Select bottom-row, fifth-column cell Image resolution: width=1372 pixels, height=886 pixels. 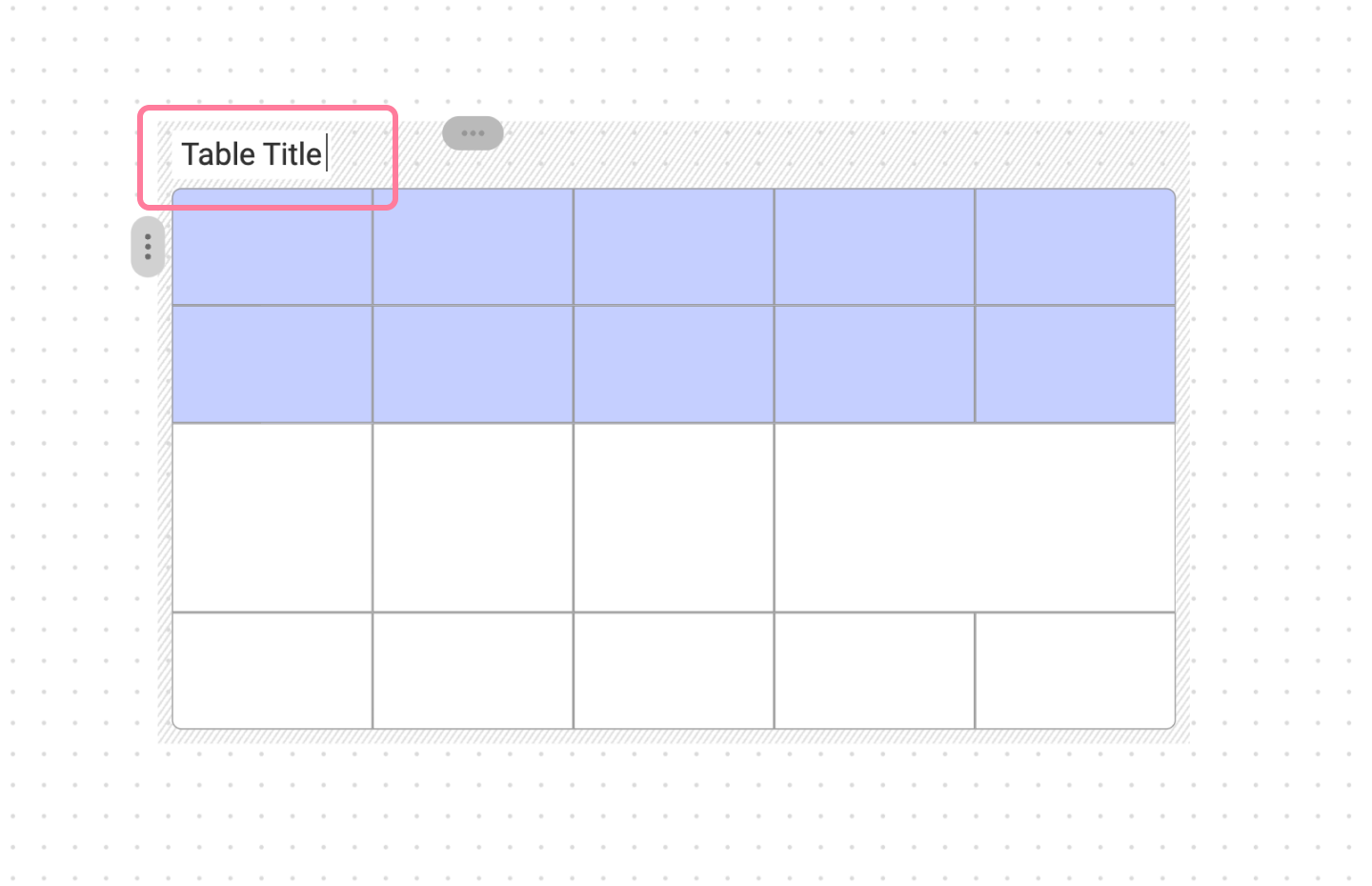(x=1076, y=671)
